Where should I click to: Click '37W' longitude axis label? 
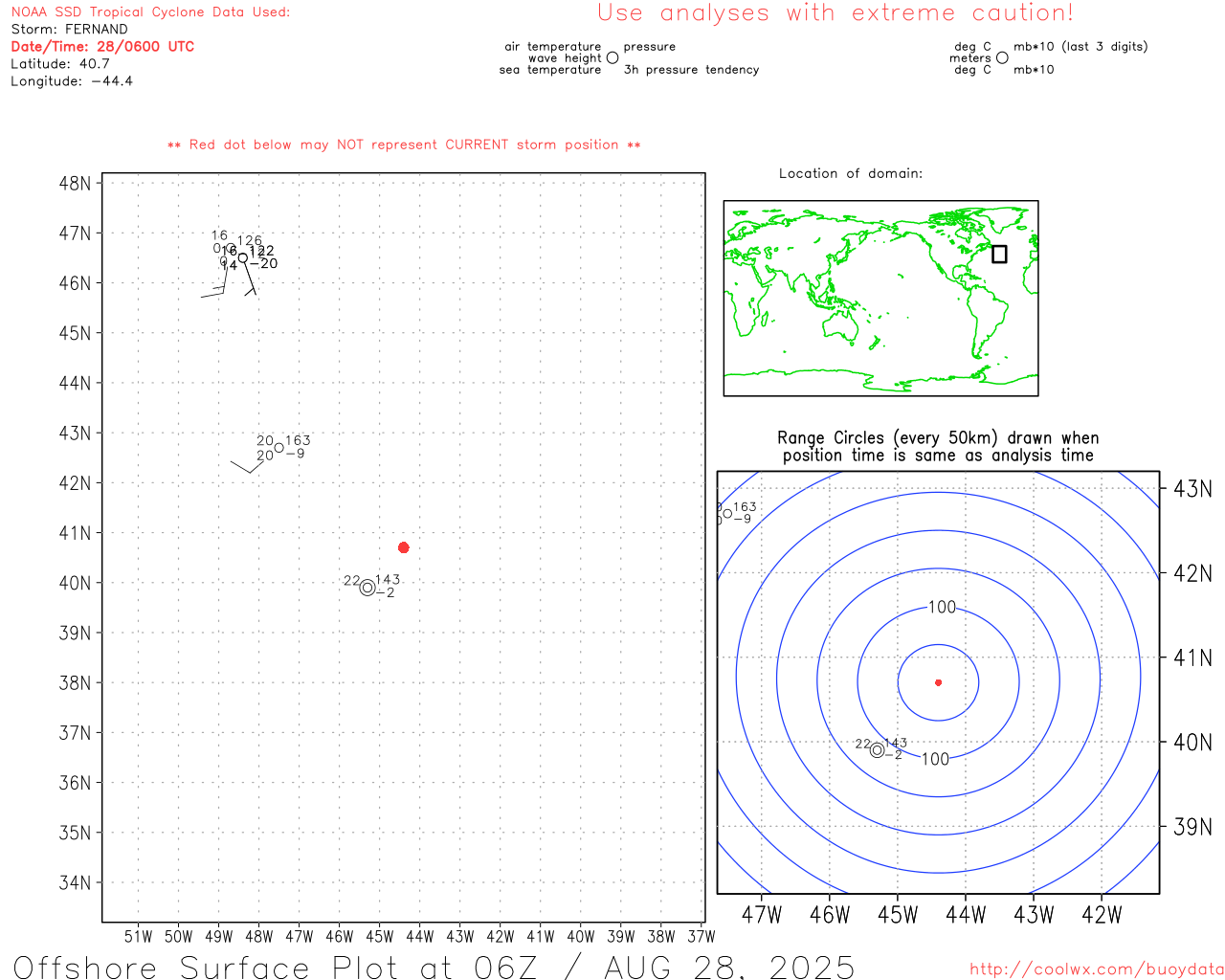pyautogui.click(x=702, y=936)
